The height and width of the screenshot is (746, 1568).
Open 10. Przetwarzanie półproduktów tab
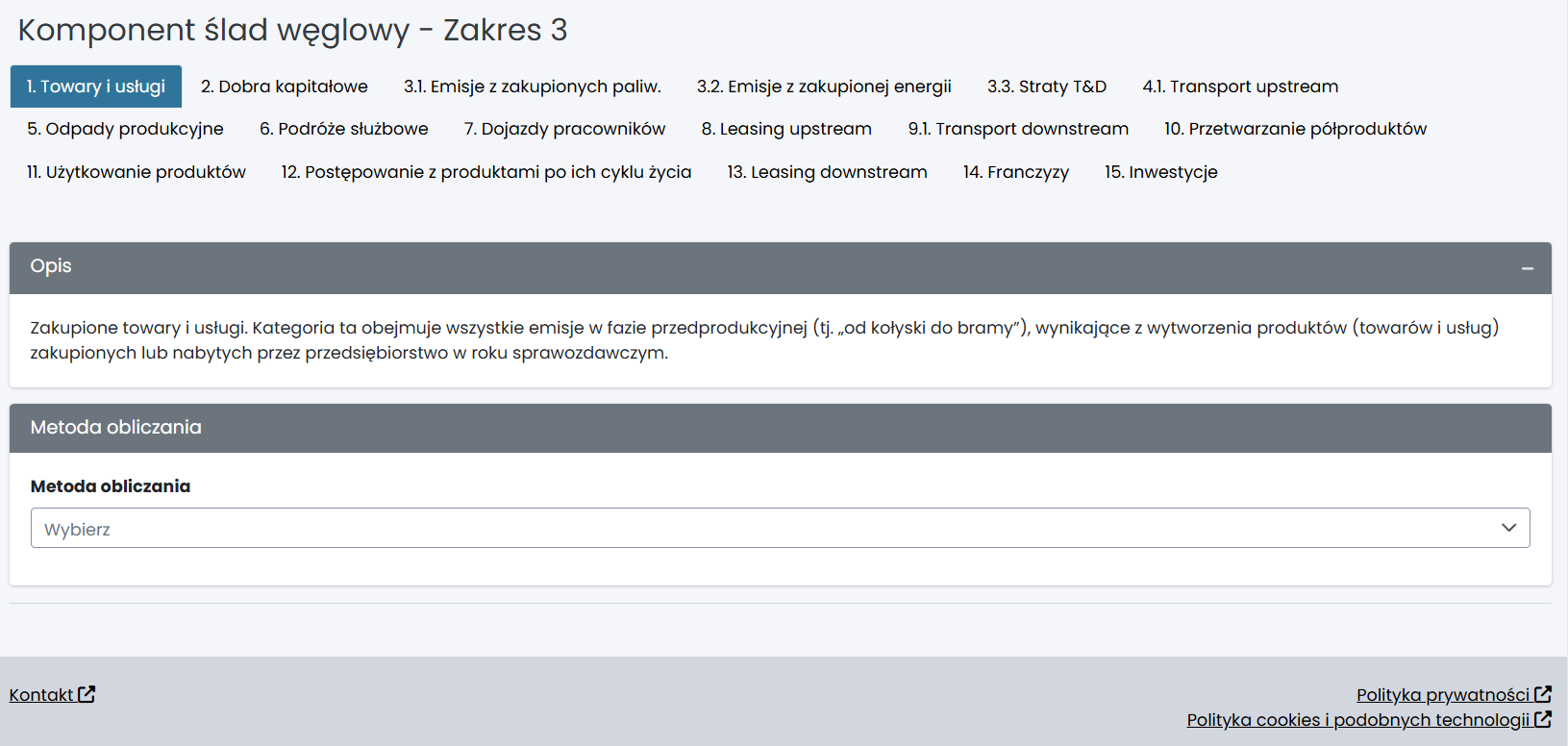click(x=1295, y=129)
